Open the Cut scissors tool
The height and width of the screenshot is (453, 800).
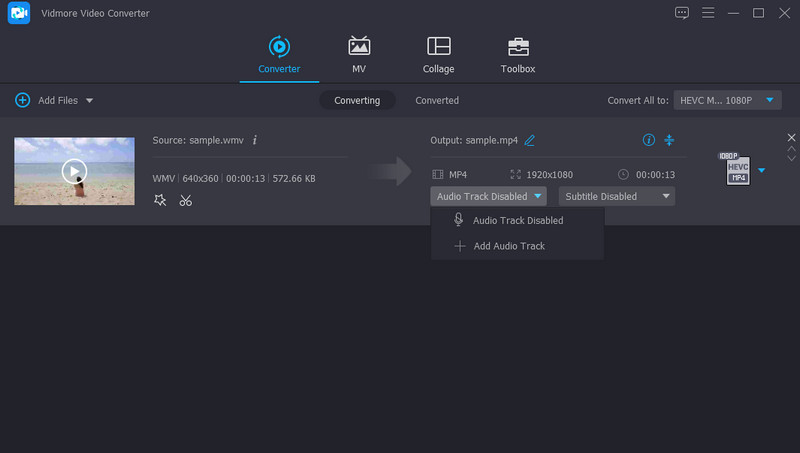pyautogui.click(x=186, y=200)
